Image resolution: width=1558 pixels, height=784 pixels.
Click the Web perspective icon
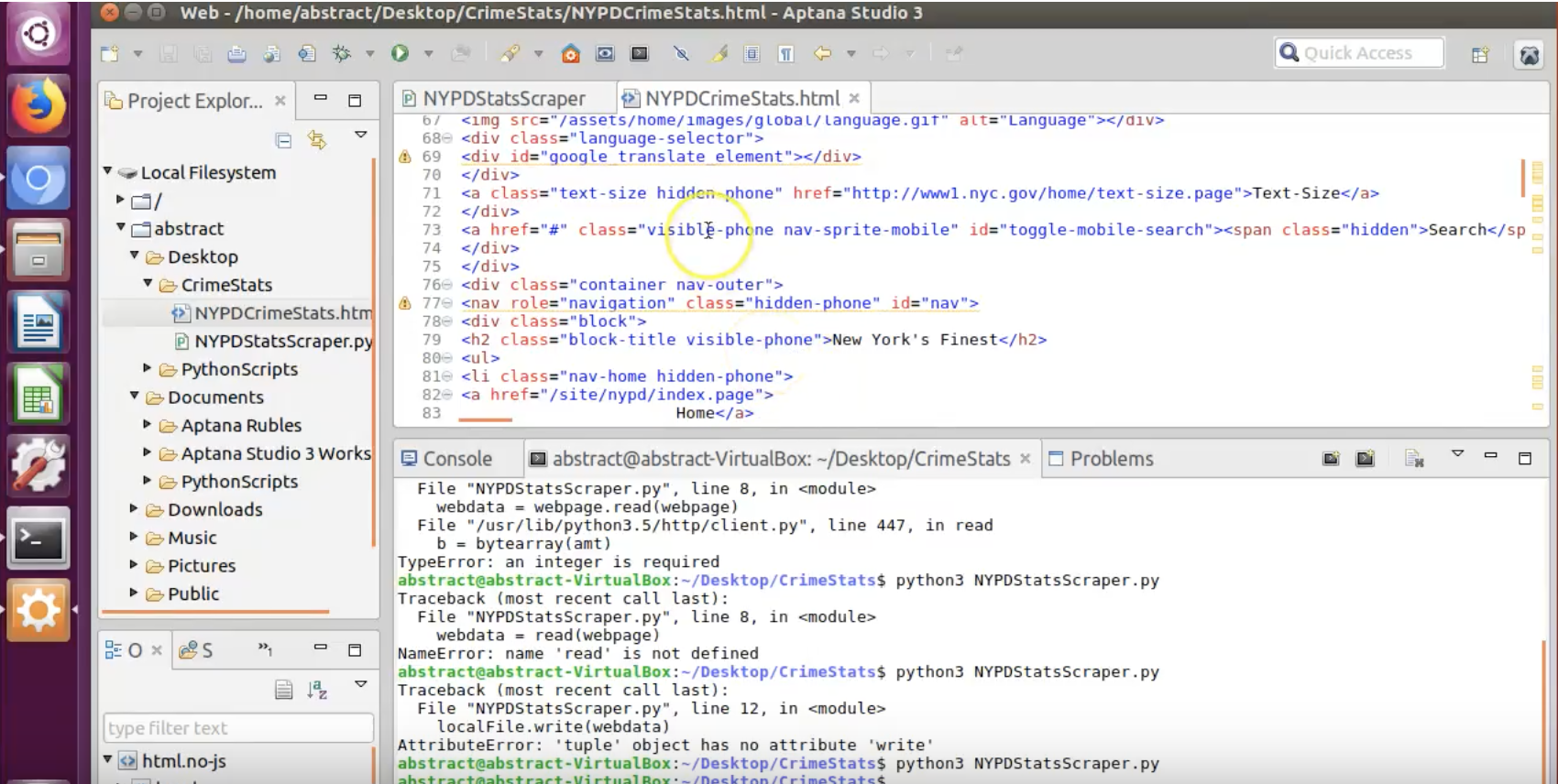tap(1529, 54)
